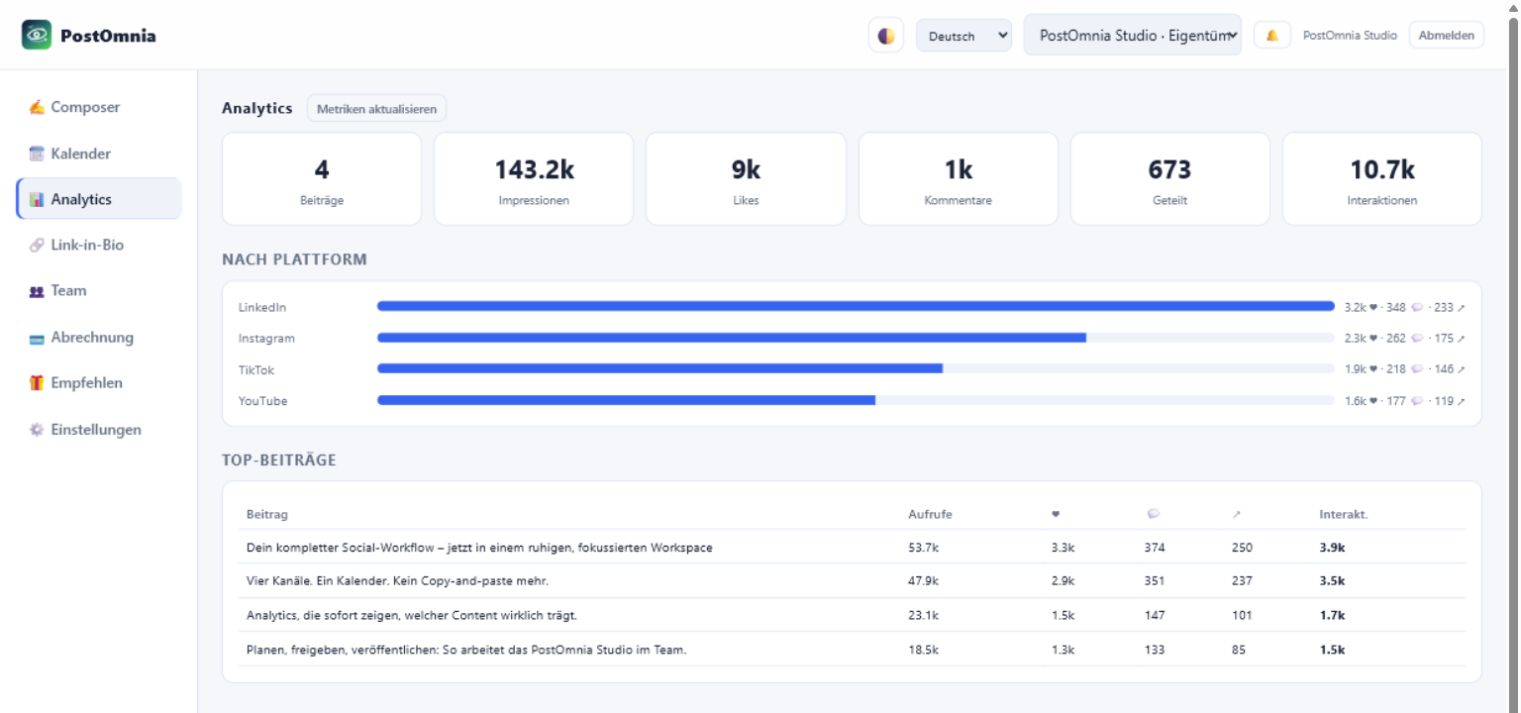This screenshot has height=713, width=1521.
Task: Click the Kommentare card showing 1k
Action: tap(958, 179)
